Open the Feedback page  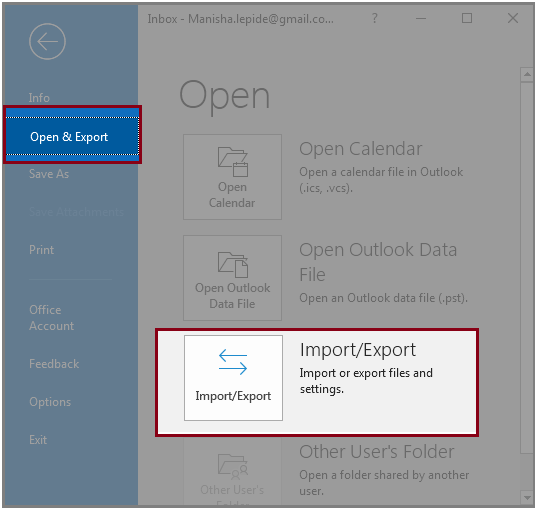[x=54, y=364]
